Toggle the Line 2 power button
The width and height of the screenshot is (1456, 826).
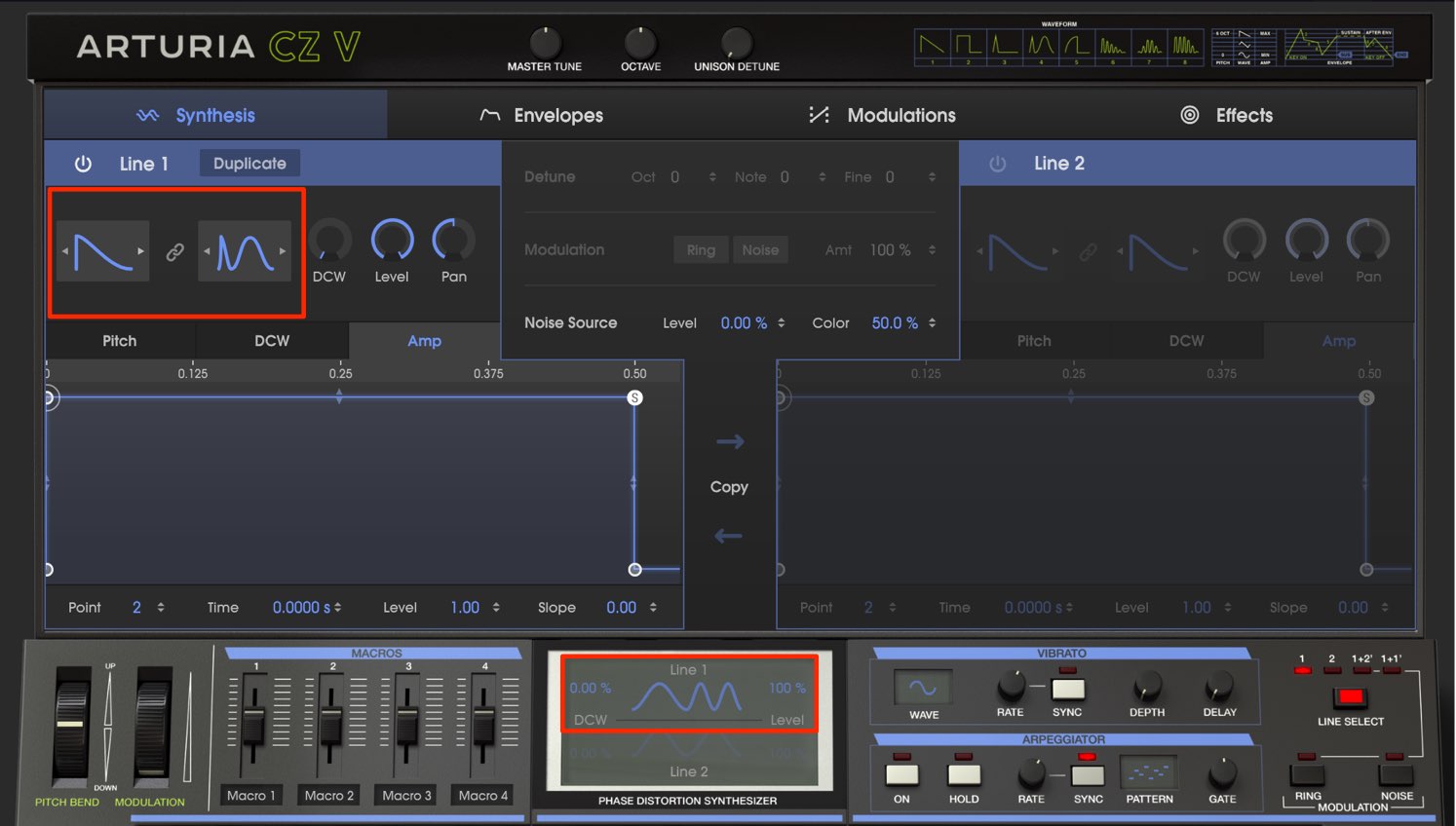(x=997, y=164)
